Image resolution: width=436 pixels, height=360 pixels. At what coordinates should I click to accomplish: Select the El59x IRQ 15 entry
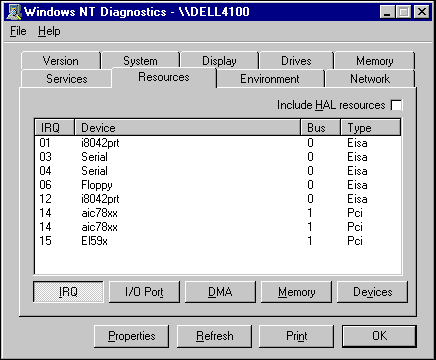pyautogui.click(x=218, y=241)
